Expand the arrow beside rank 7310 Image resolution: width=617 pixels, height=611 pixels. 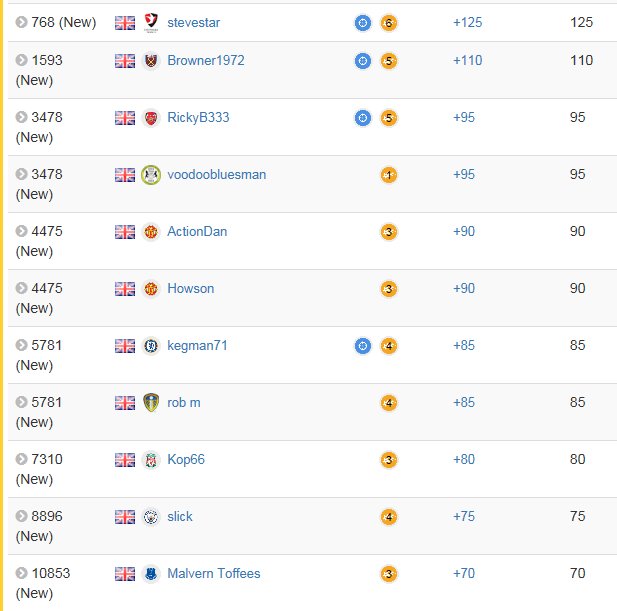pos(21,459)
